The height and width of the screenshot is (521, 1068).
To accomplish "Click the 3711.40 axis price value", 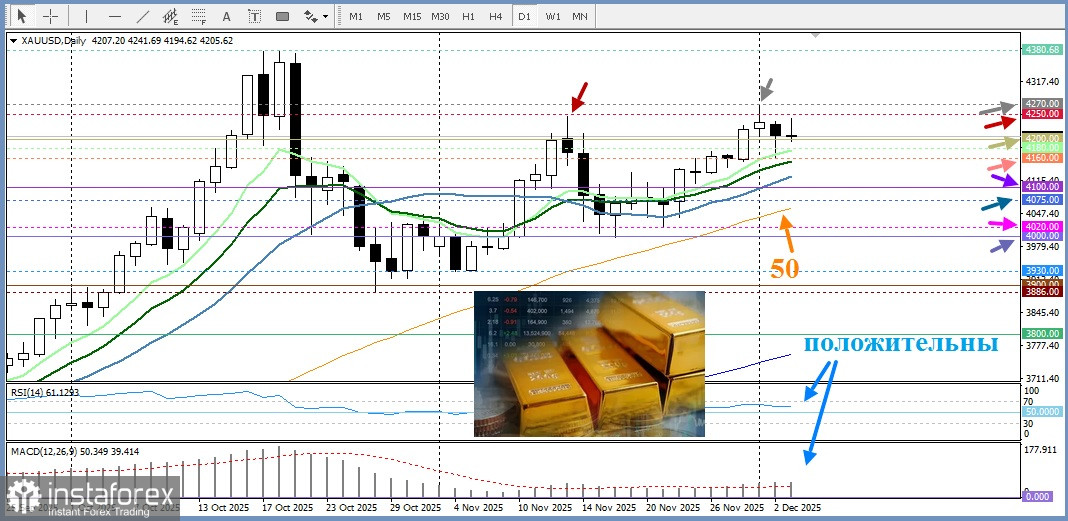I will 1041,379.
